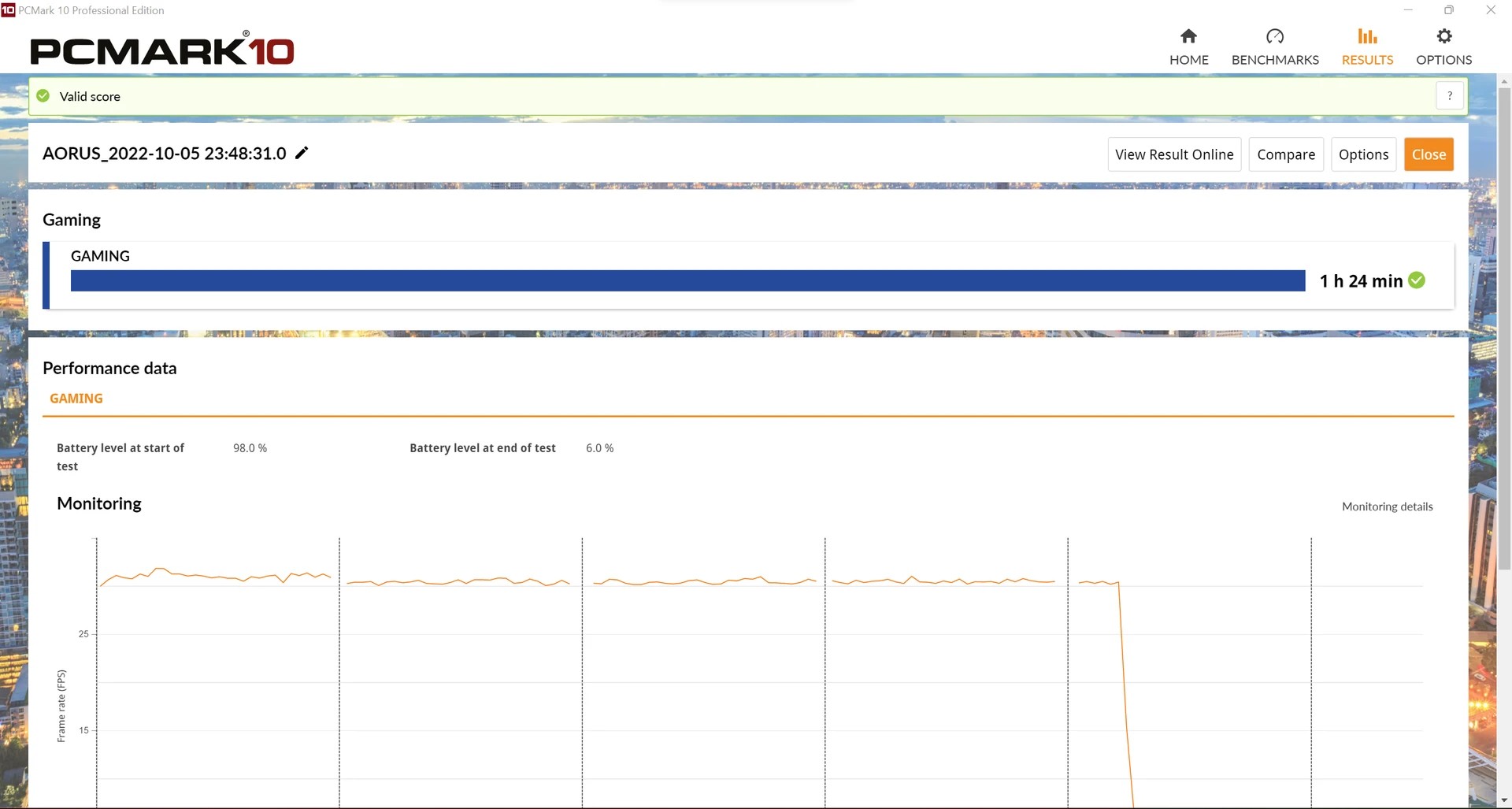
Task: Click the blue Gaming battery life bar
Action: pyautogui.click(x=687, y=280)
